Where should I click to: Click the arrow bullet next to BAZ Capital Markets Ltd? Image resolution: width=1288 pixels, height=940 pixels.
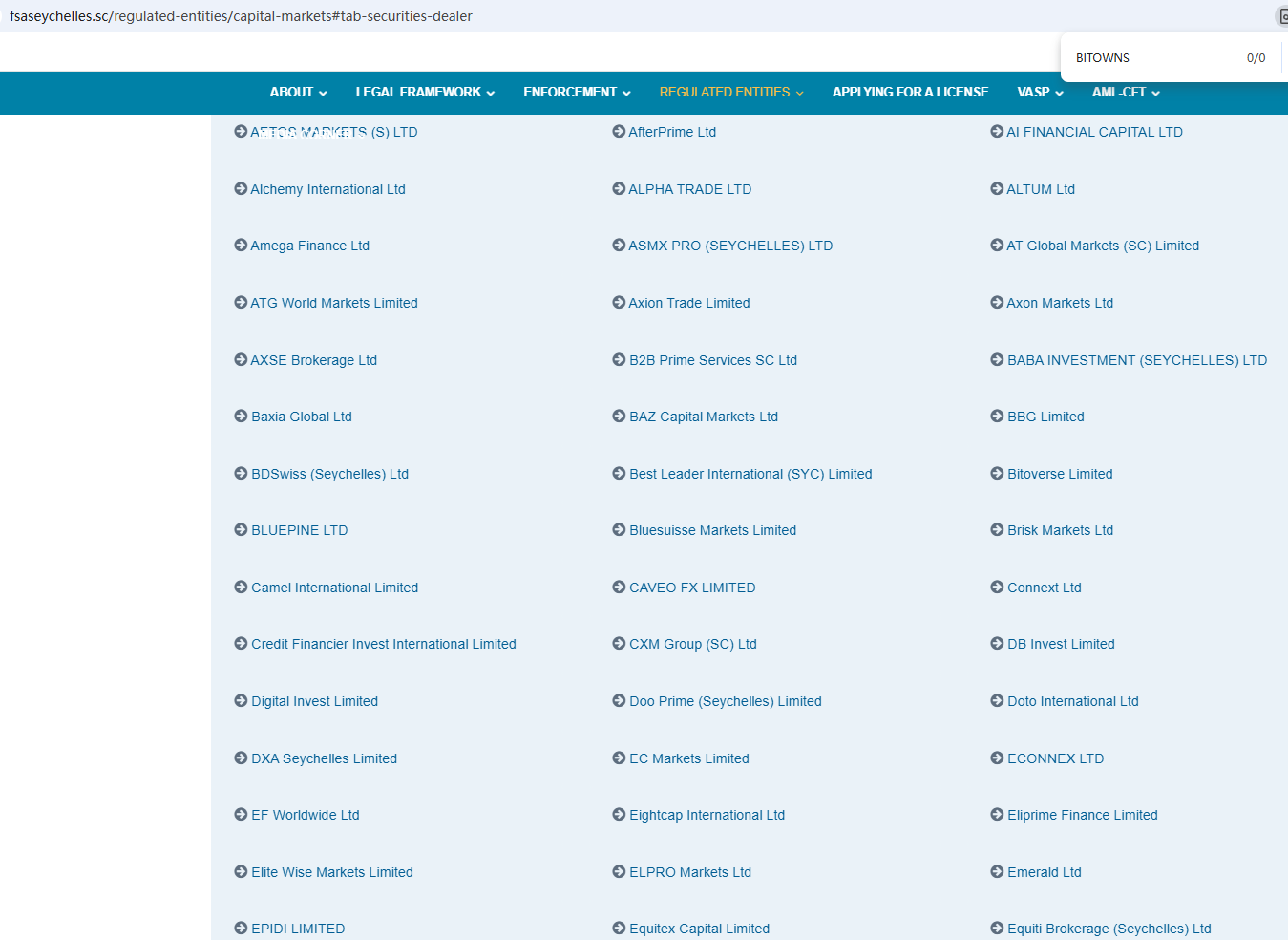(x=619, y=417)
